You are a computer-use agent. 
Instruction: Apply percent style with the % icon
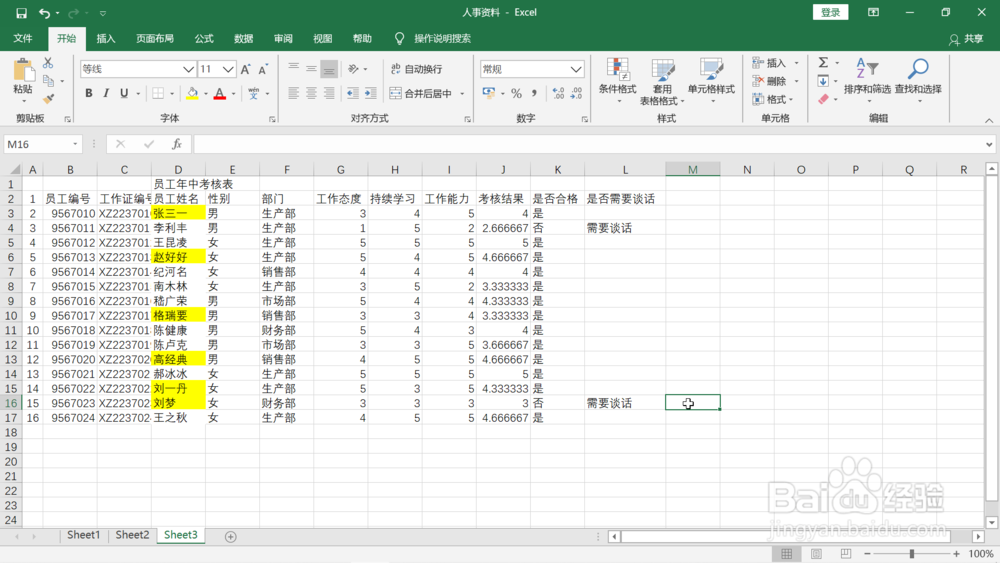point(517,93)
